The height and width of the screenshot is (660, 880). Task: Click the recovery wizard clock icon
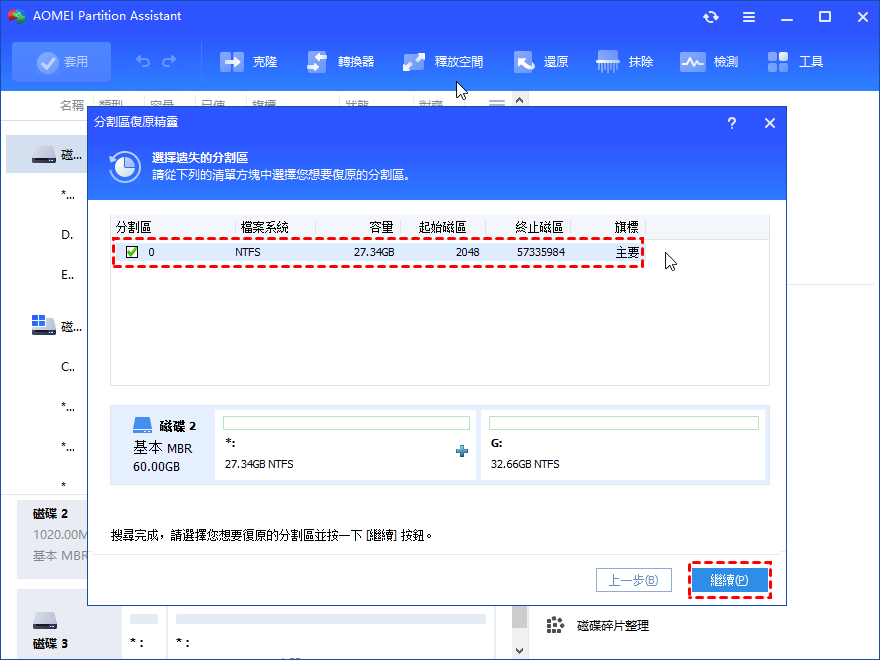point(125,167)
